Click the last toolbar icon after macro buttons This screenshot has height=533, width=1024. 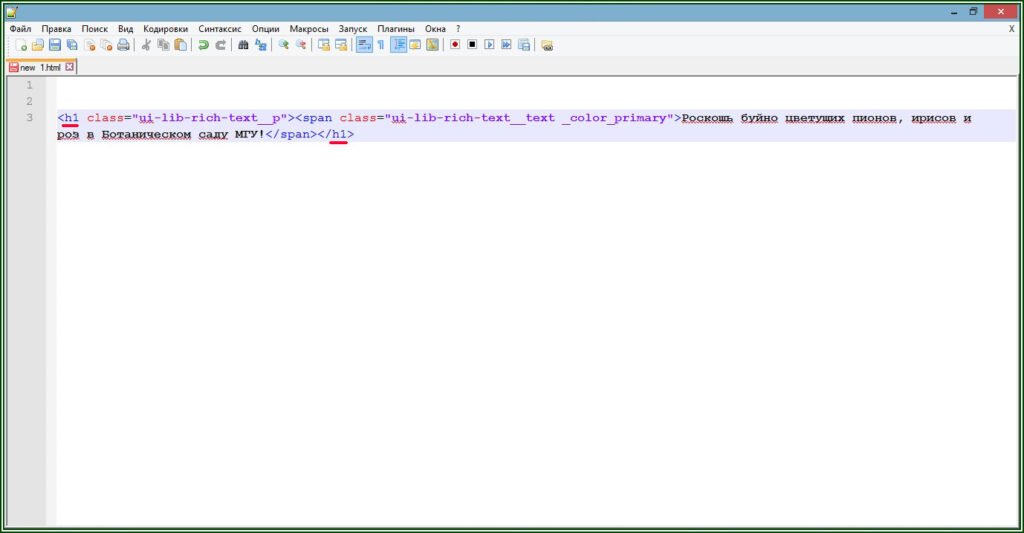[x=547, y=45]
